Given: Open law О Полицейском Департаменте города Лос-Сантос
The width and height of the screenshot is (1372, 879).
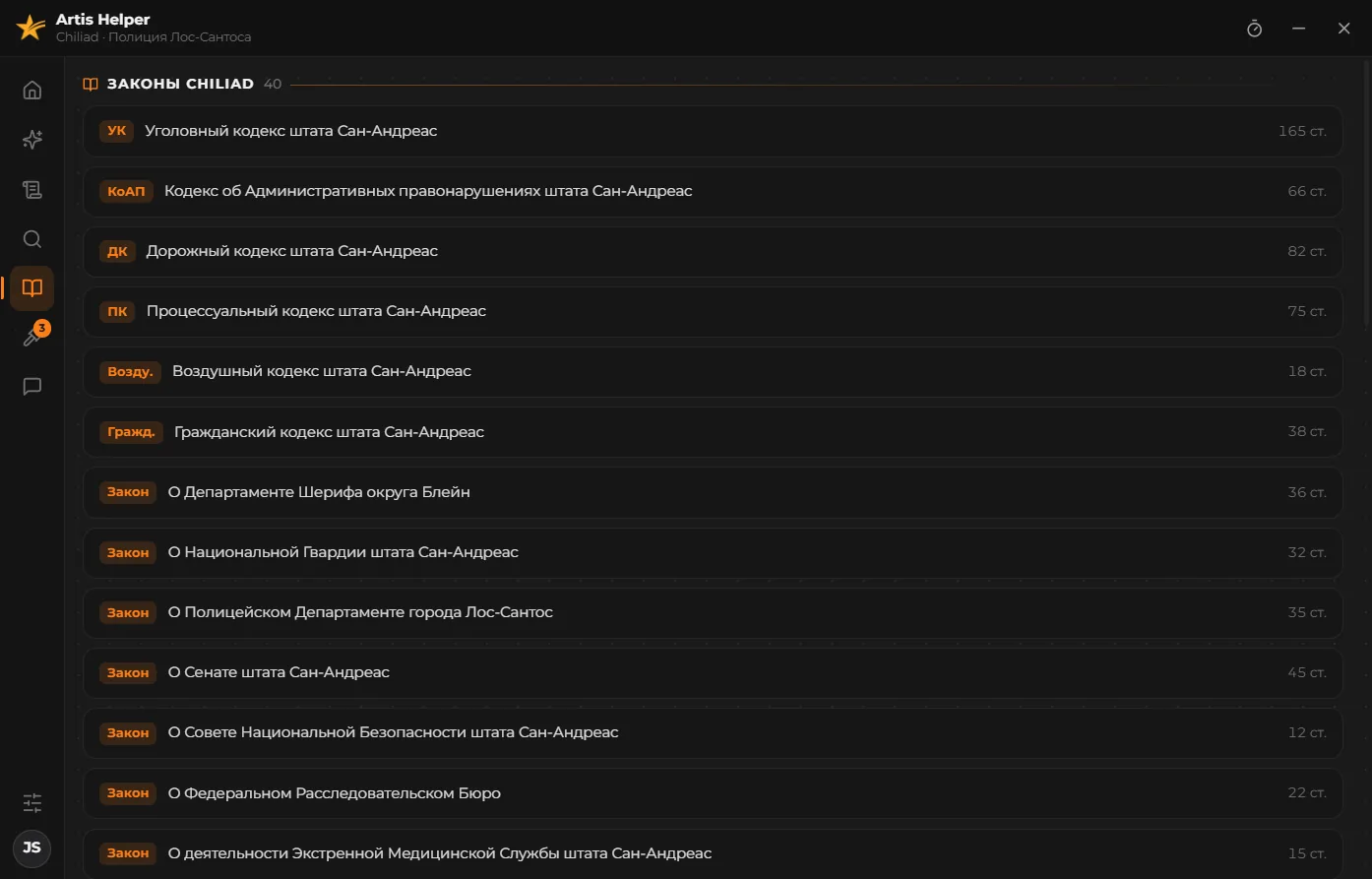Looking at the screenshot, I should [713, 612].
